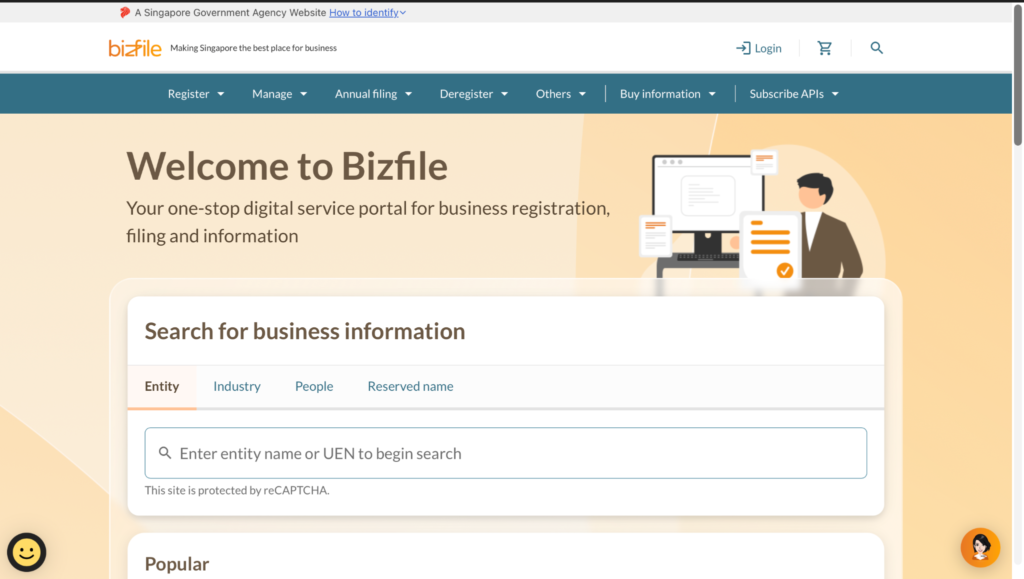Image resolution: width=1024 pixels, height=579 pixels.
Task: Open the virtual assistant chat avatar
Action: (x=980, y=547)
